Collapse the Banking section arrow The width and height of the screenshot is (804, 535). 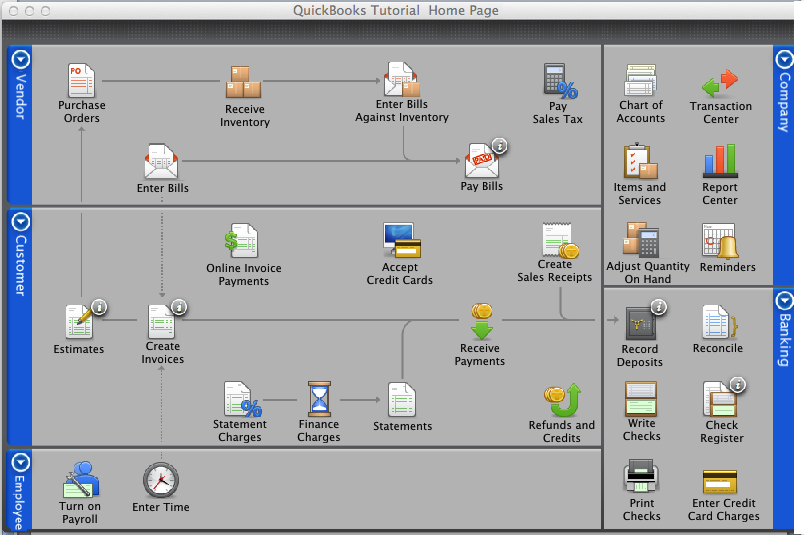[x=785, y=301]
